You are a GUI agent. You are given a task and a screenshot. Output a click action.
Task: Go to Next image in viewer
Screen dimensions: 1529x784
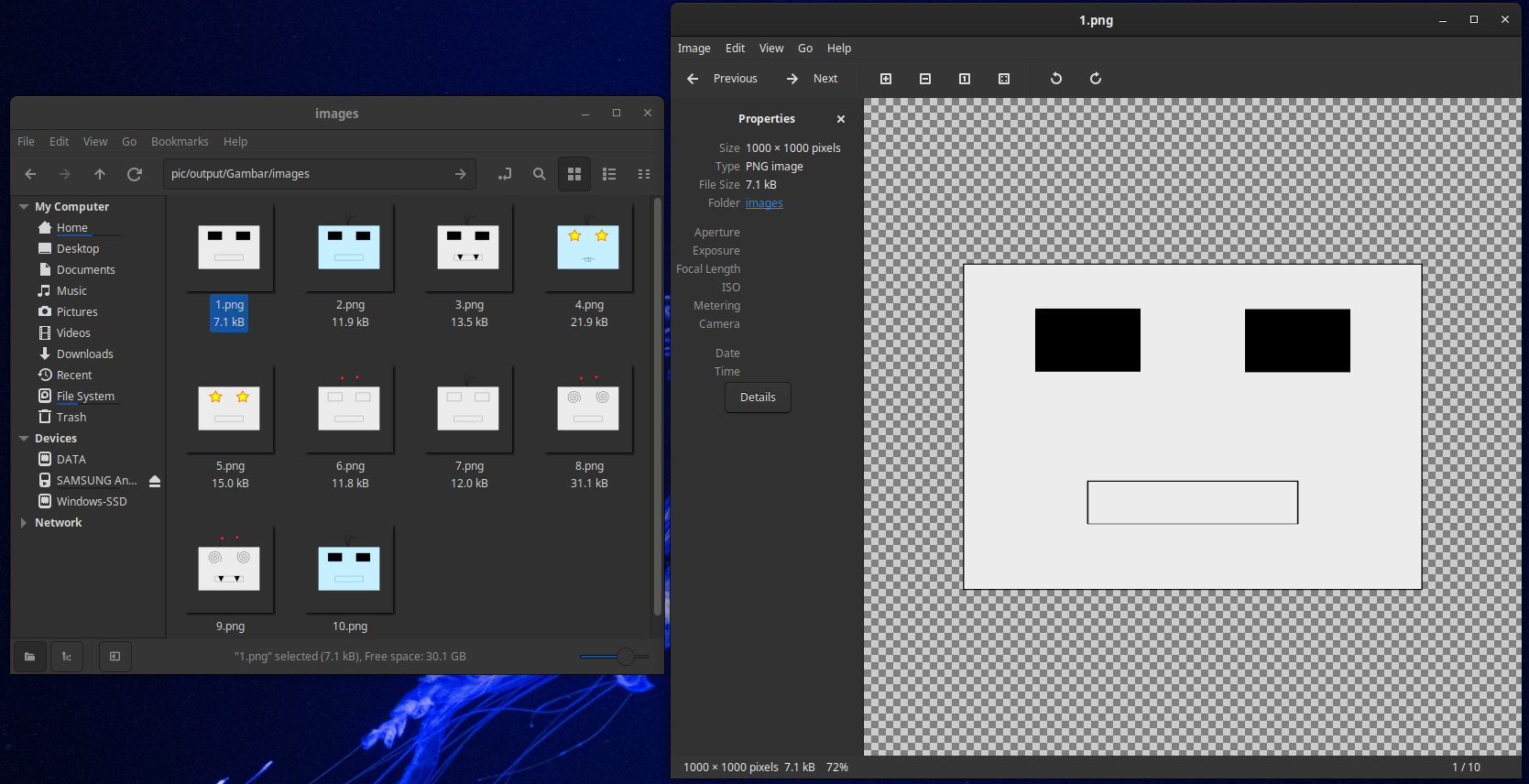coord(813,79)
